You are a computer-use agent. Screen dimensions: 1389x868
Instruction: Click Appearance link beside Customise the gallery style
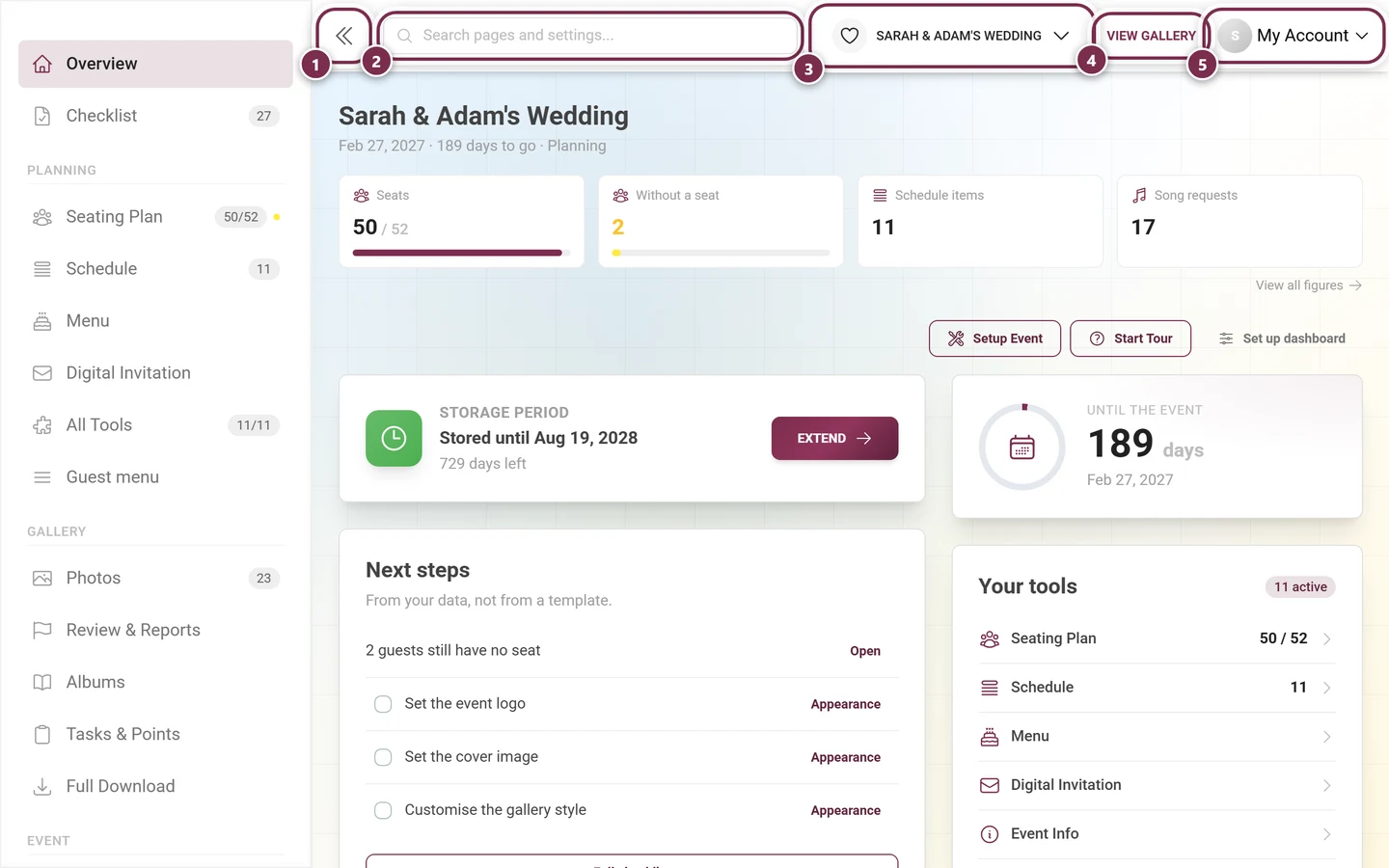coord(846,810)
